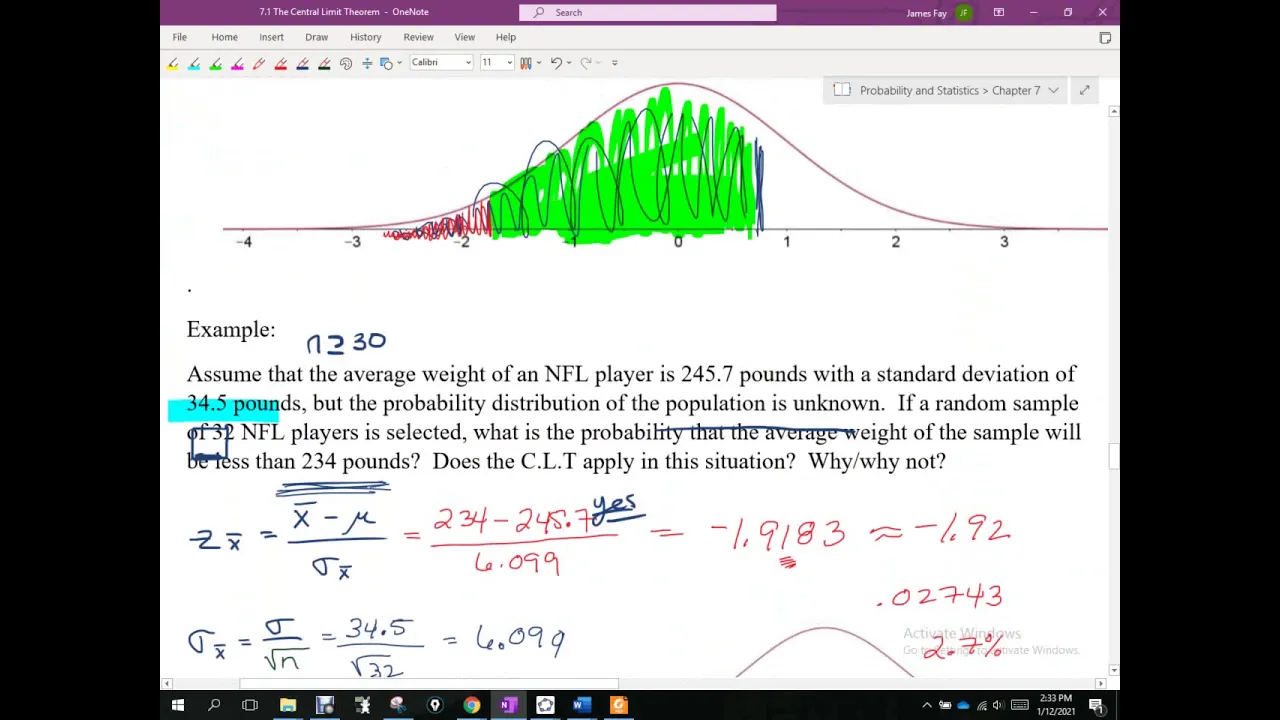Image resolution: width=1280 pixels, height=720 pixels.
Task: Open the Windows Start menu
Action: click(x=177, y=706)
